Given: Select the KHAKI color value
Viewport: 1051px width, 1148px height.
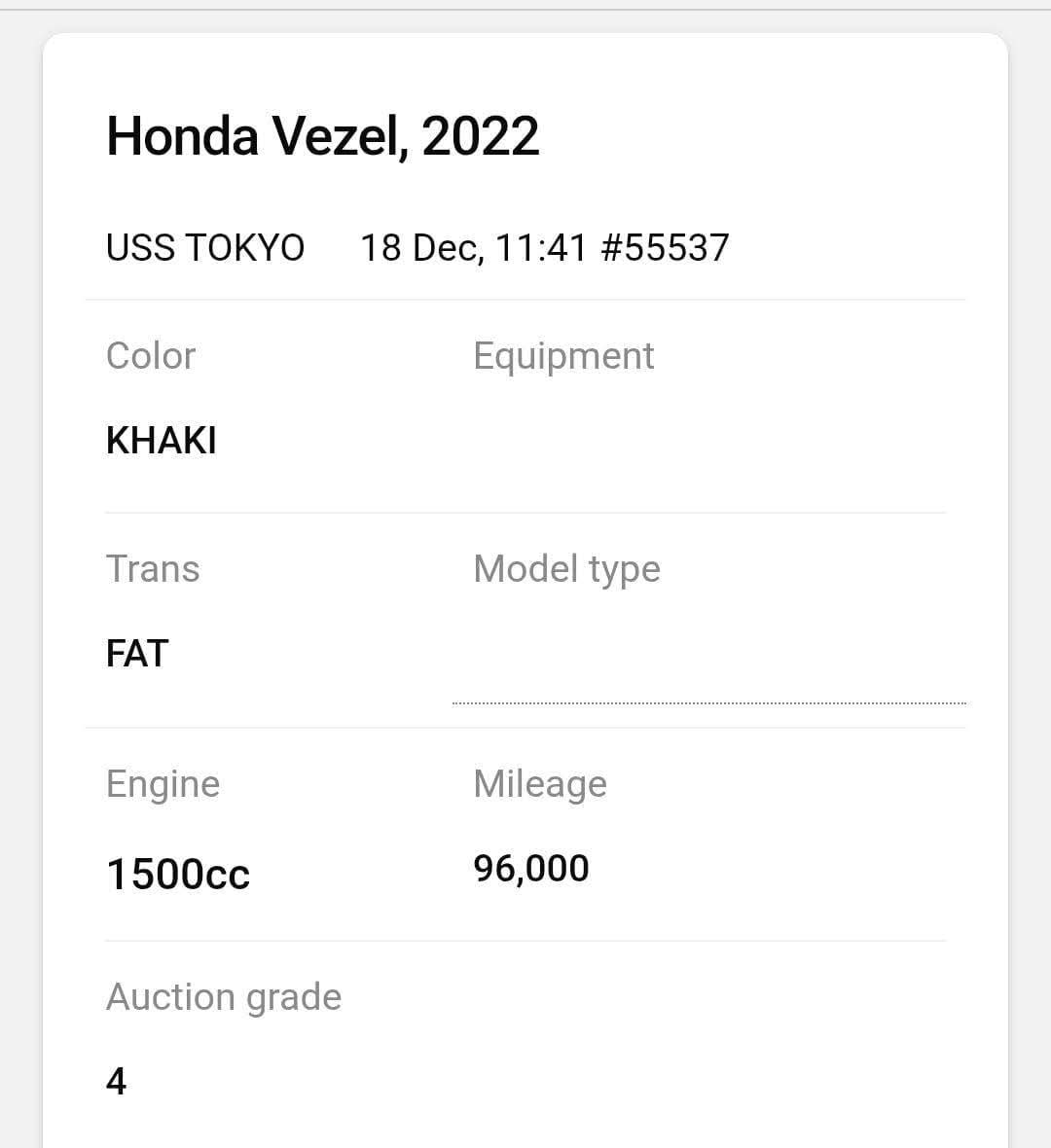Looking at the screenshot, I should tap(161, 441).
